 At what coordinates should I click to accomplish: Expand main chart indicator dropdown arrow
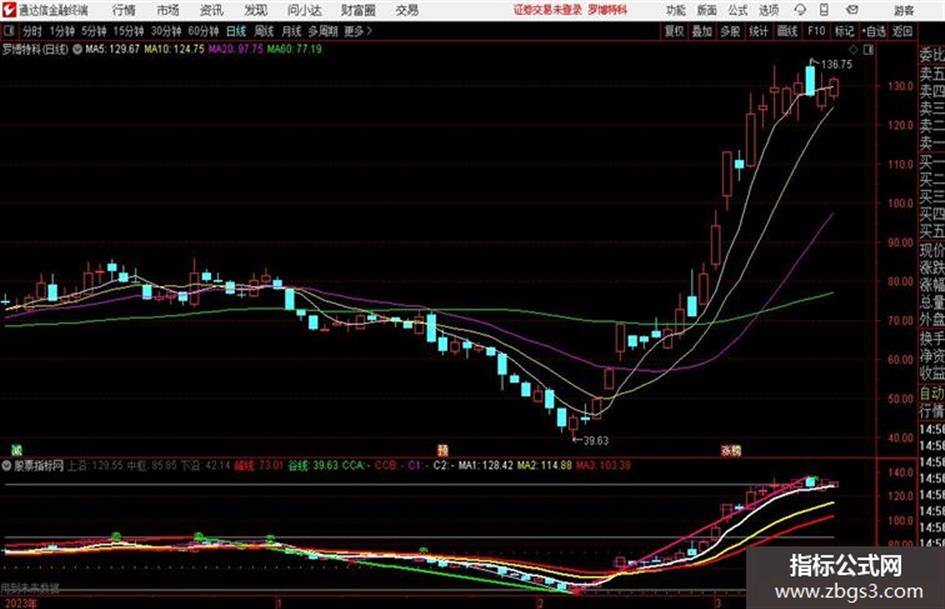tap(77, 49)
